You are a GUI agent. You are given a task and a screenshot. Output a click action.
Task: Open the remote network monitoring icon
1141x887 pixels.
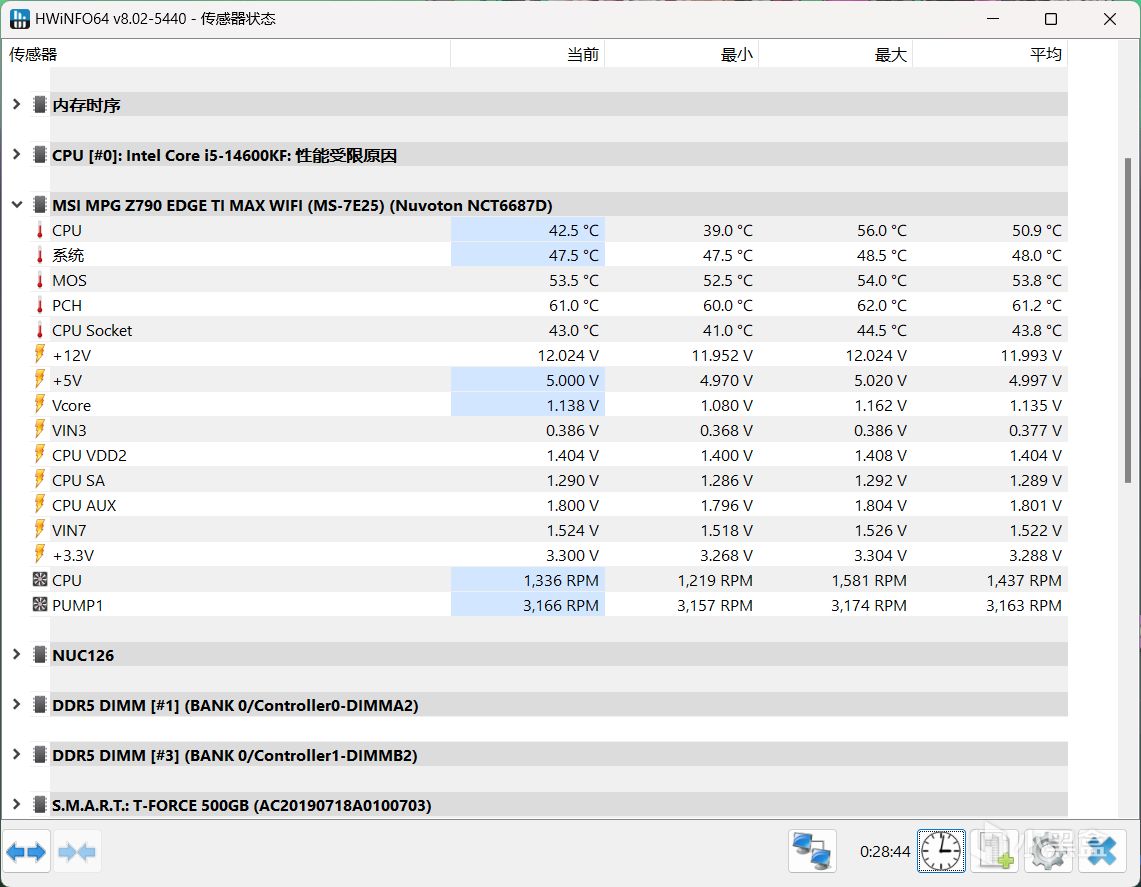(x=812, y=851)
